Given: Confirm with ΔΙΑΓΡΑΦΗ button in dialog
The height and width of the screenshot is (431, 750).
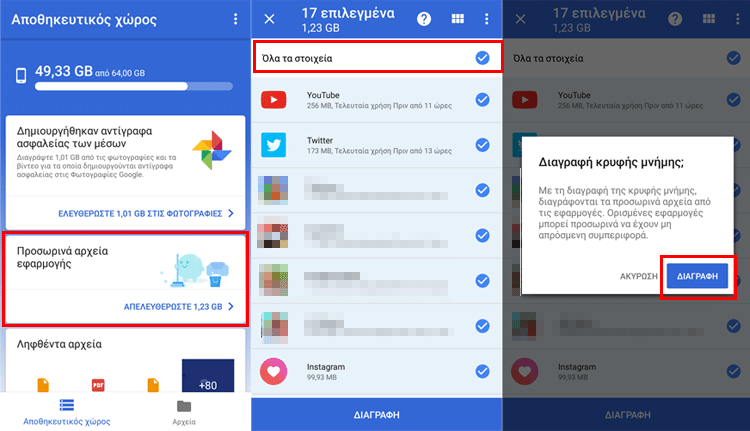Looking at the screenshot, I should (697, 276).
